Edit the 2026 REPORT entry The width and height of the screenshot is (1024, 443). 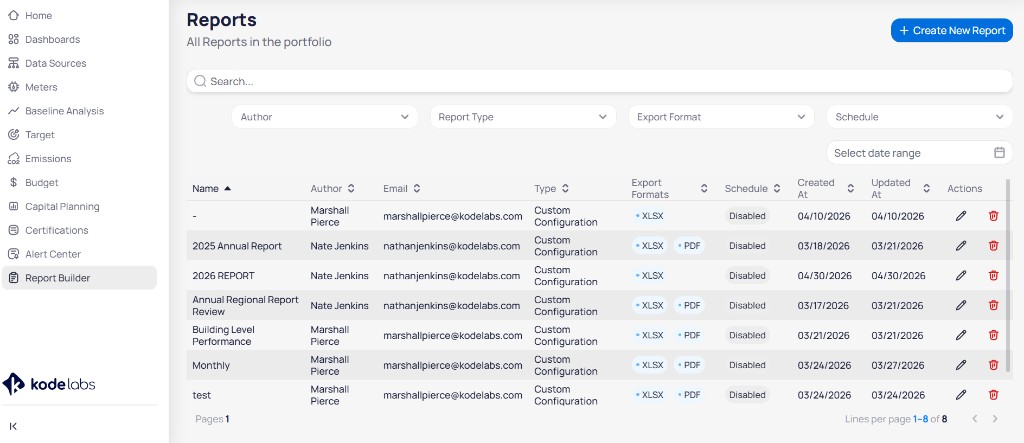click(x=961, y=276)
